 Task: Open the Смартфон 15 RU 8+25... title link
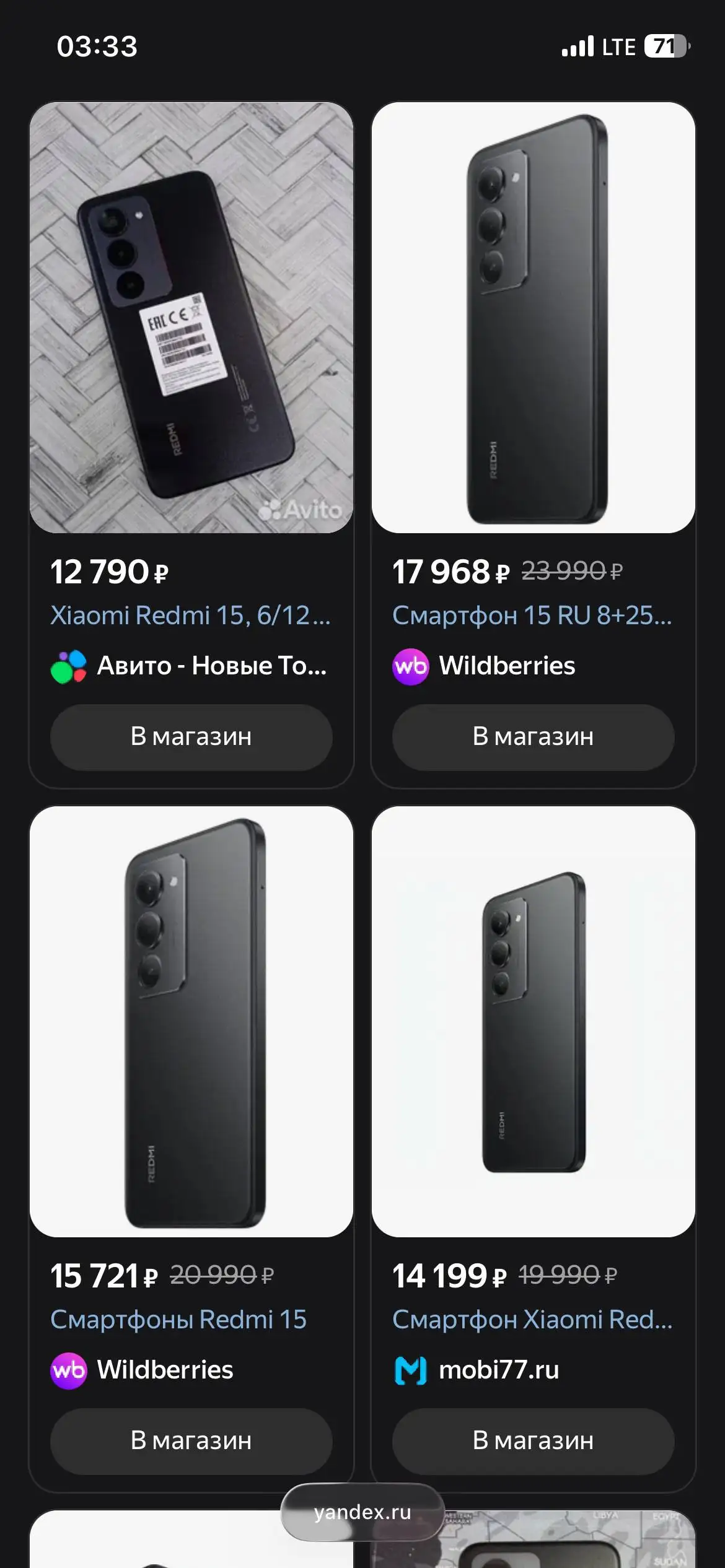[532, 616]
